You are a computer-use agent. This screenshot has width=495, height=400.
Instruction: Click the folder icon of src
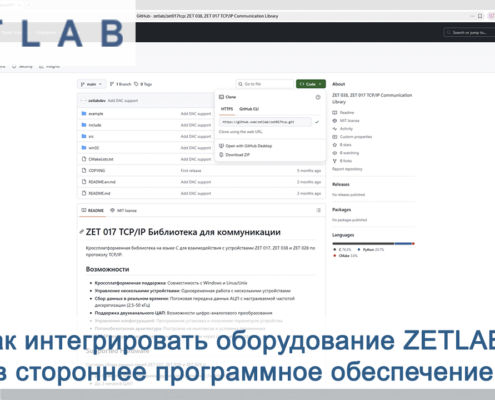(84, 136)
